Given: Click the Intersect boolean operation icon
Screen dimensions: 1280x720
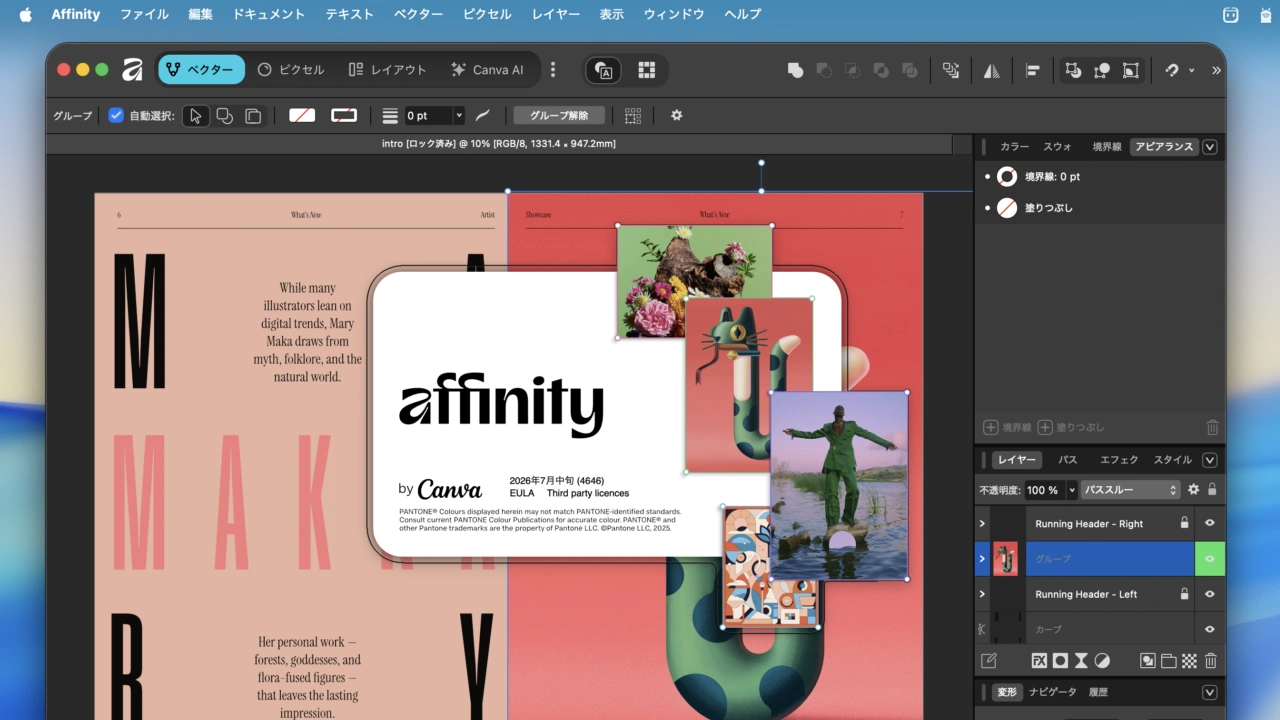Looking at the screenshot, I should click(853, 70).
